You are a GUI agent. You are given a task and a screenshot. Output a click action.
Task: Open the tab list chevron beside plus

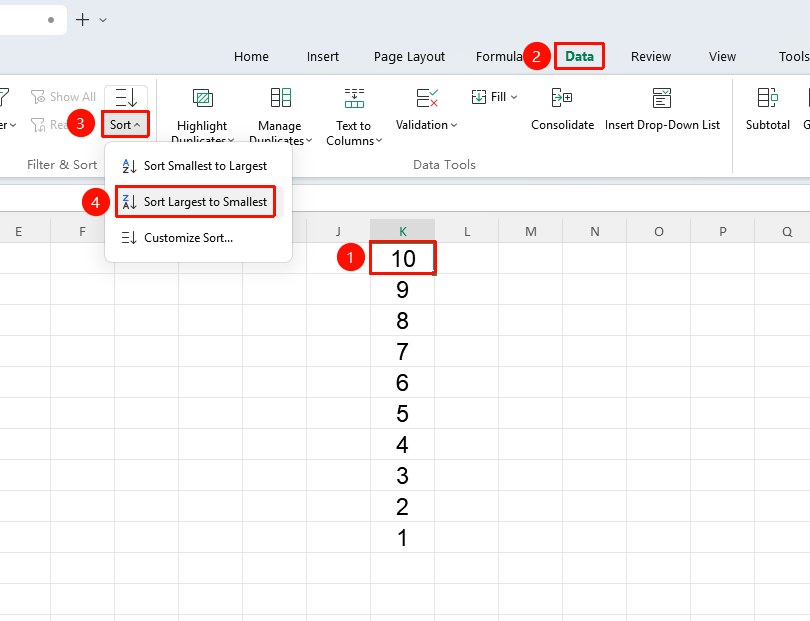click(x=103, y=20)
